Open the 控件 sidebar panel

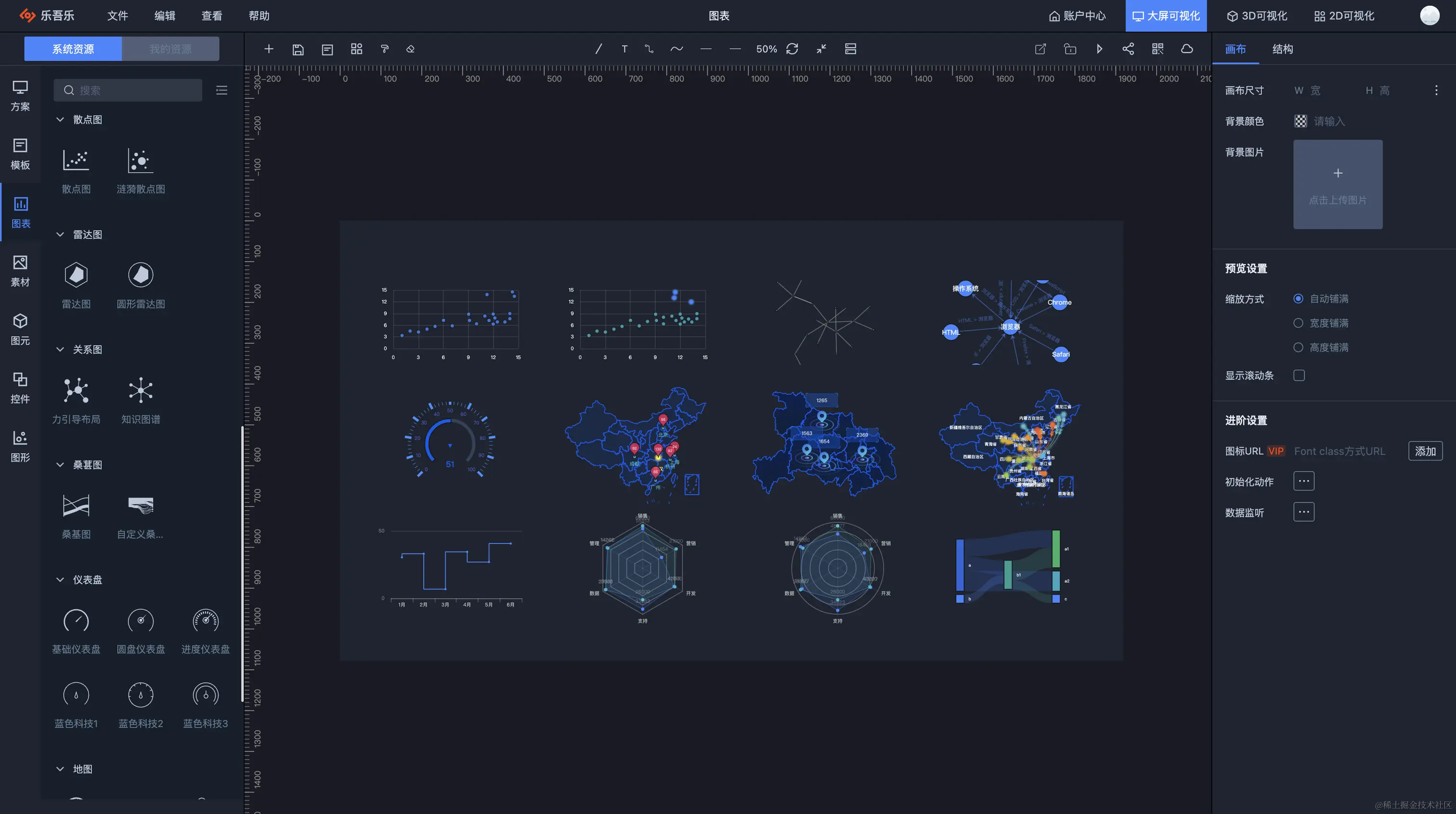(20, 387)
